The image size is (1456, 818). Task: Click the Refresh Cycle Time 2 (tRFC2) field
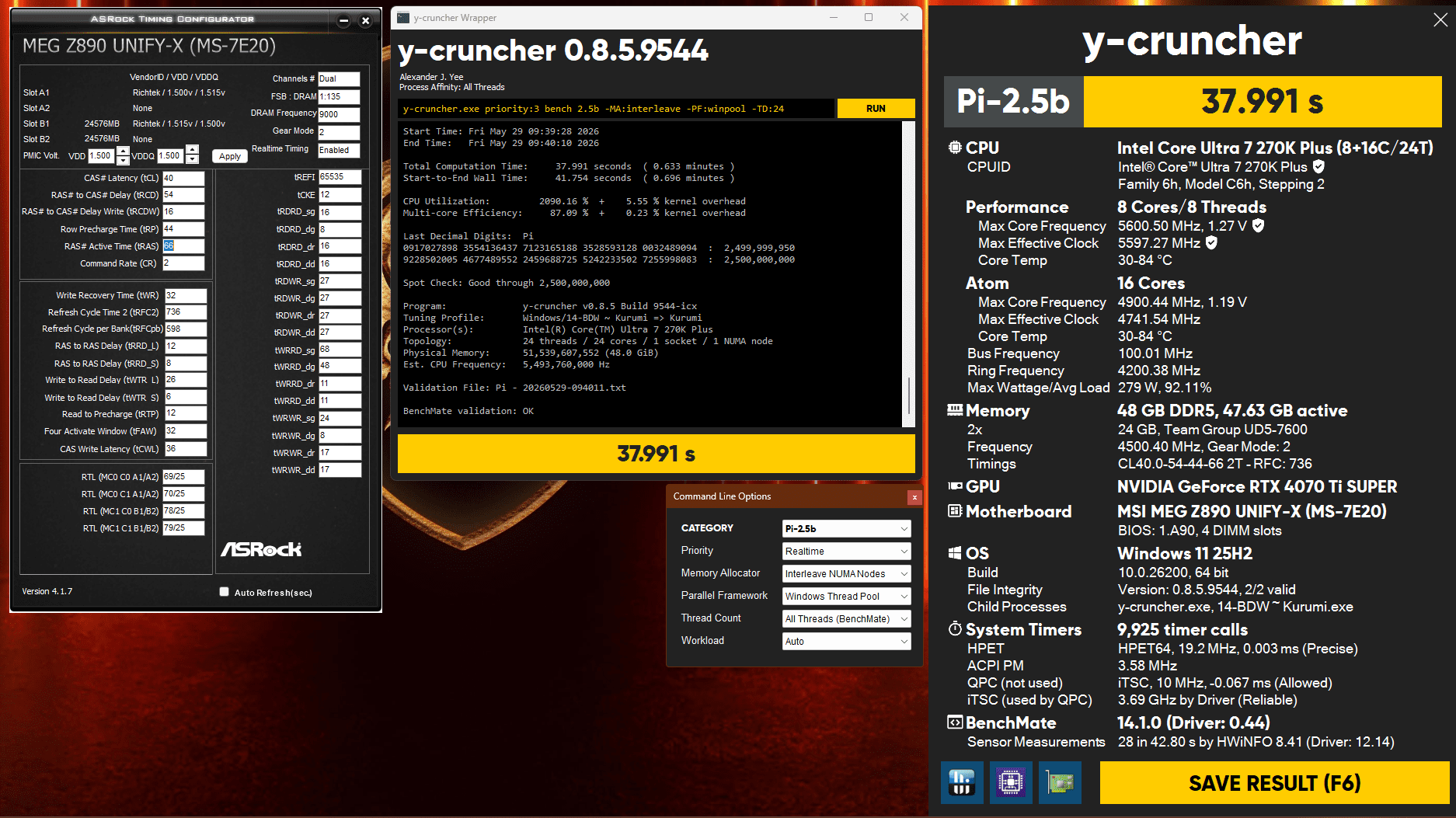186,312
